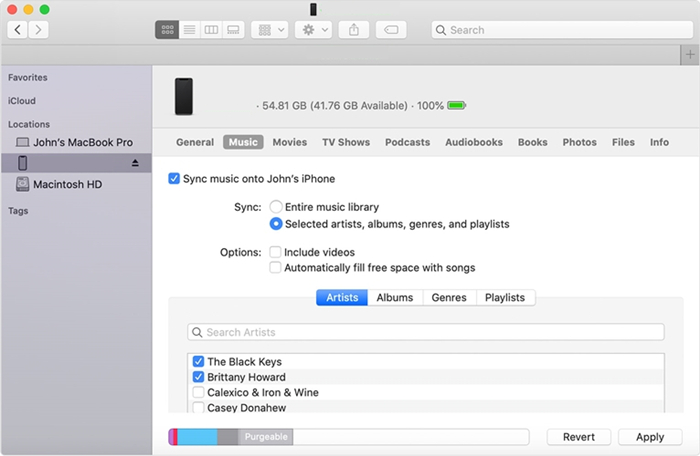Go to the Files tab
The height and width of the screenshot is (456, 700).
tap(623, 142)
